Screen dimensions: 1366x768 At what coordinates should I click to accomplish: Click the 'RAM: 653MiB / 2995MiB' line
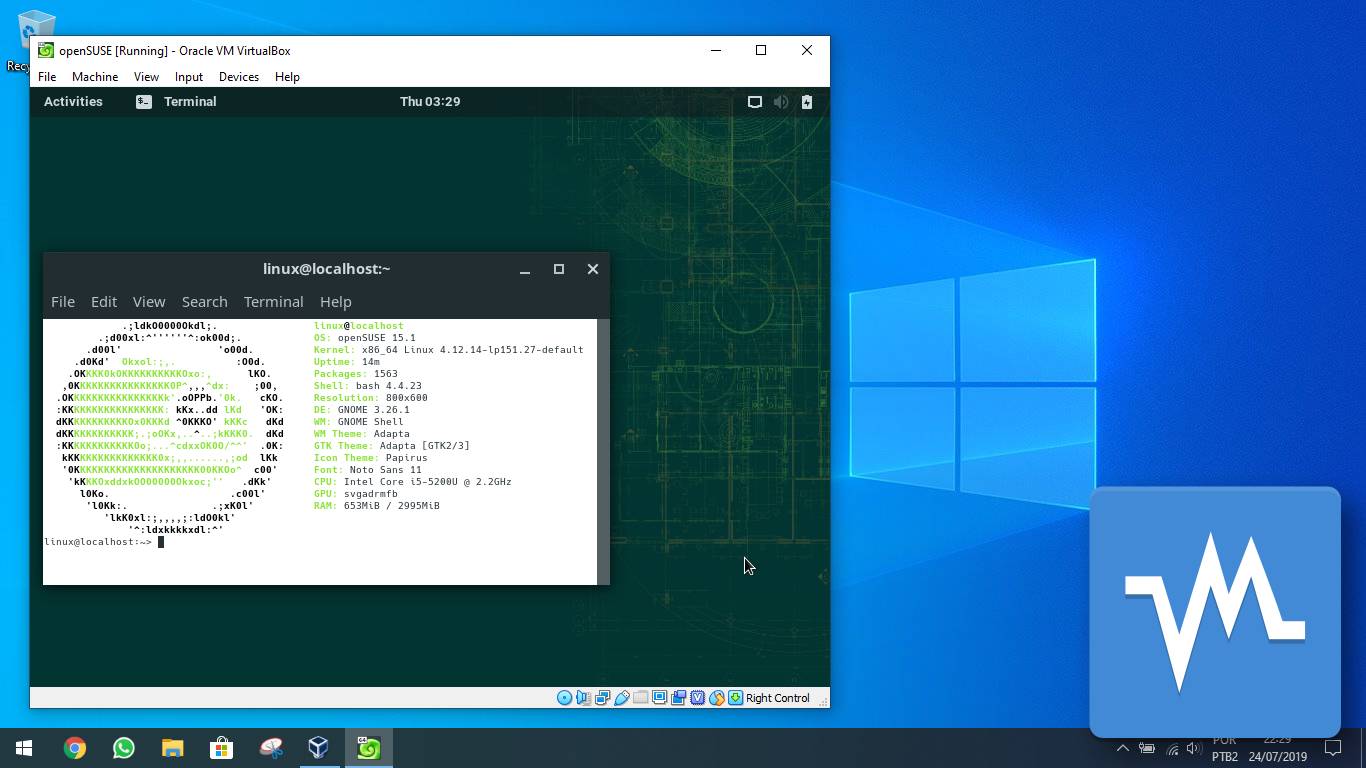[x=377, y=506]
